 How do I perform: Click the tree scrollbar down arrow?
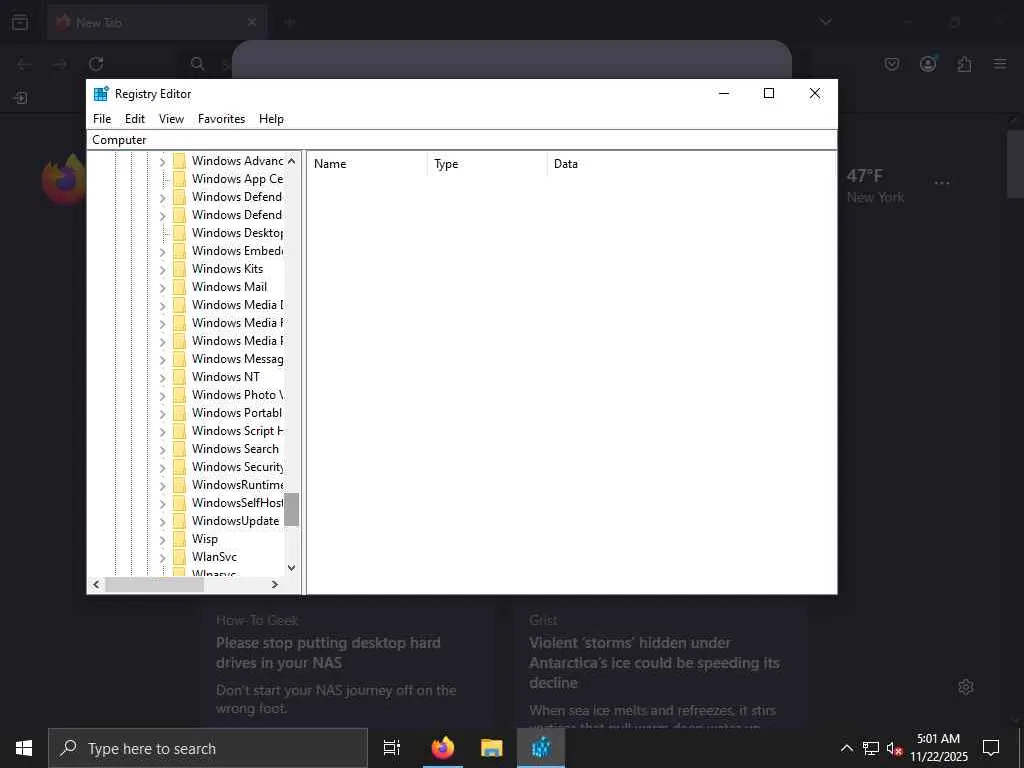coord(292,568)
